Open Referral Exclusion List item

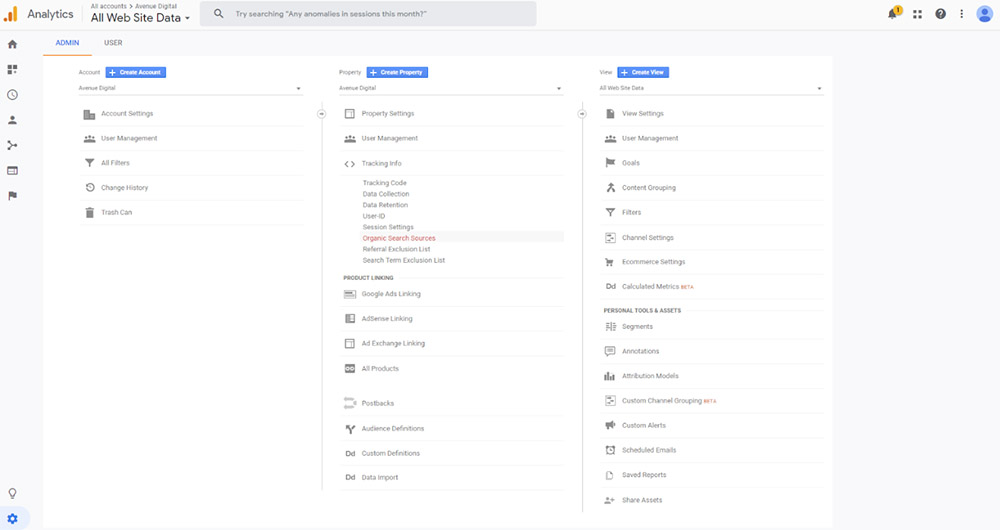click(396, 249)
